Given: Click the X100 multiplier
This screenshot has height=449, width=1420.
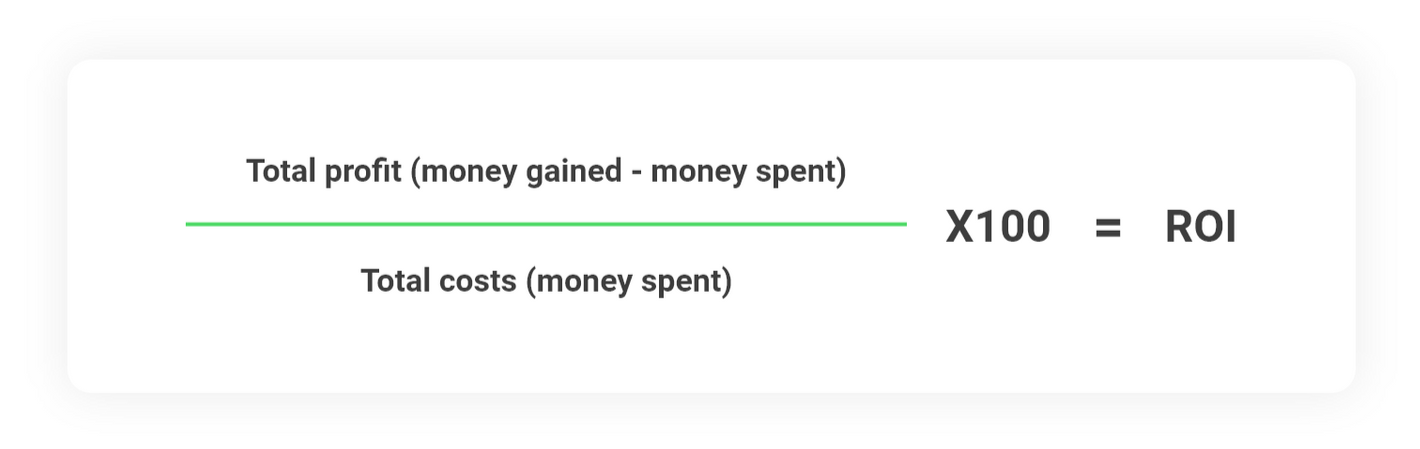Looking at the screenshot, I should point(998,227).
